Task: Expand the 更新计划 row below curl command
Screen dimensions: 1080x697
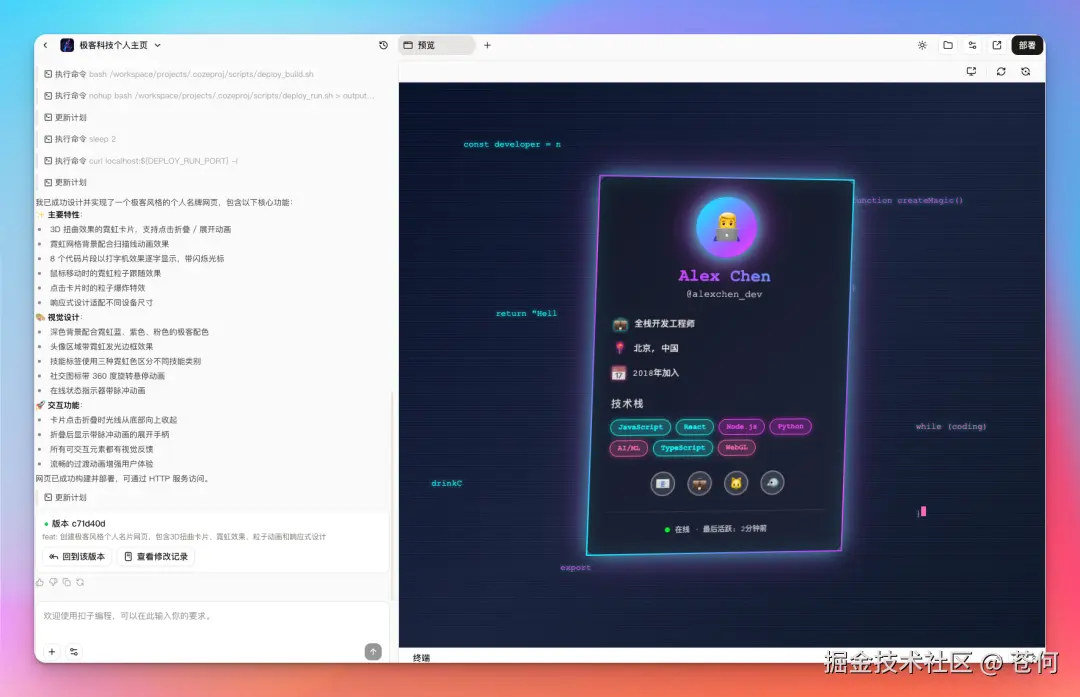Action: pos(65,183)
